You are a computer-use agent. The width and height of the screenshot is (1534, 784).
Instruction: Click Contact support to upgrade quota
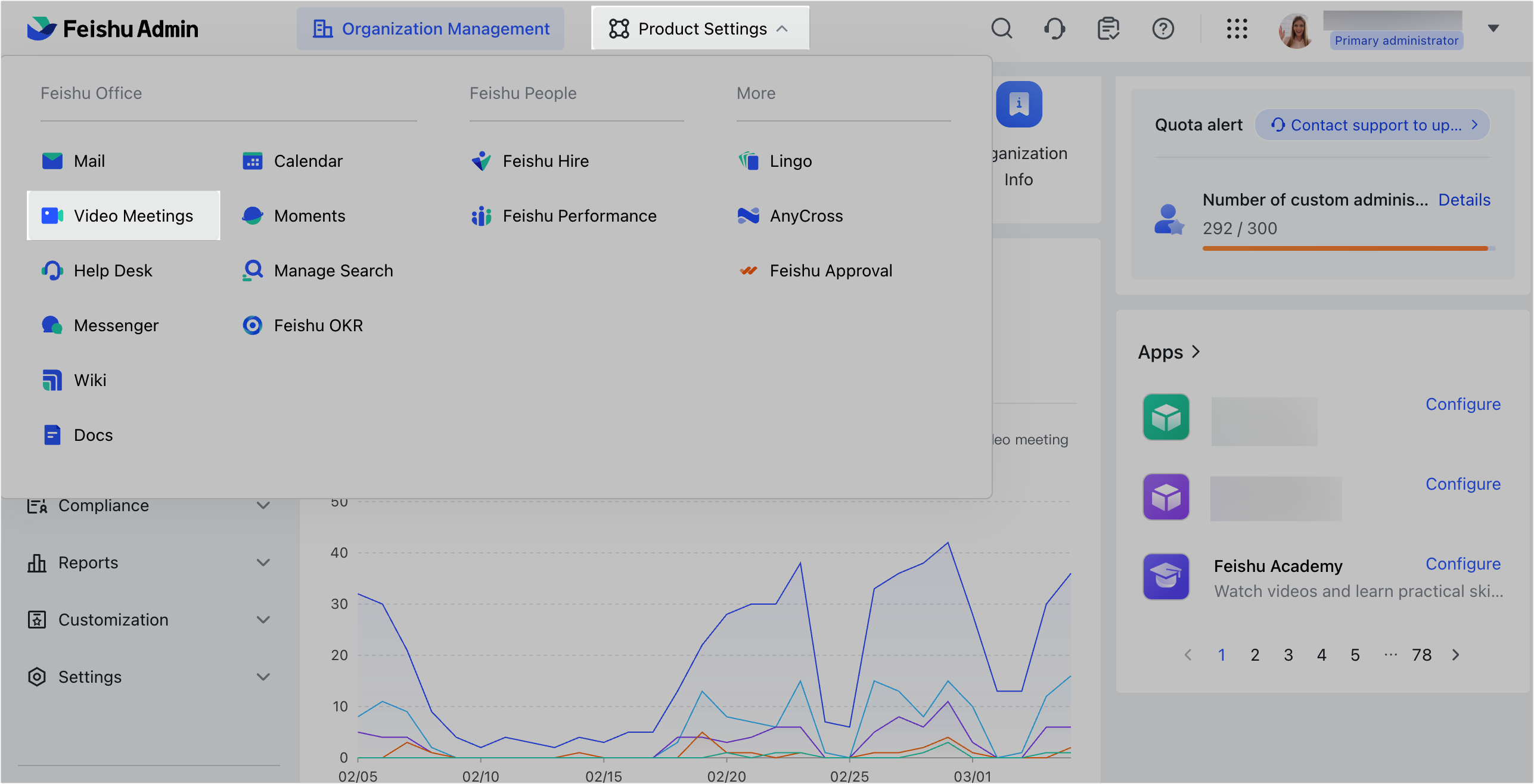coord(1372,125)
